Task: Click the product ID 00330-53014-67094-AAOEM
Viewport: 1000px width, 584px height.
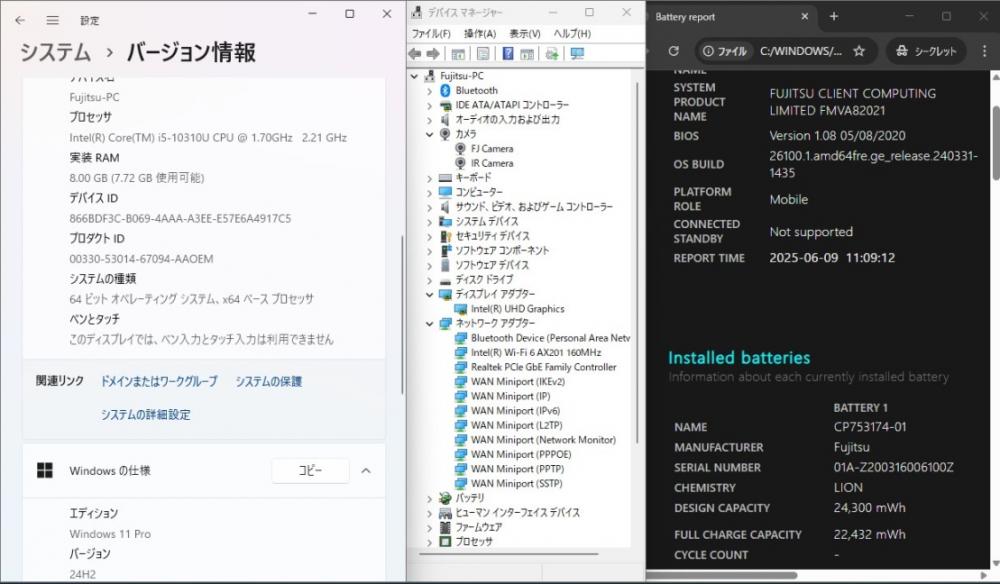Action: (142, 259)
